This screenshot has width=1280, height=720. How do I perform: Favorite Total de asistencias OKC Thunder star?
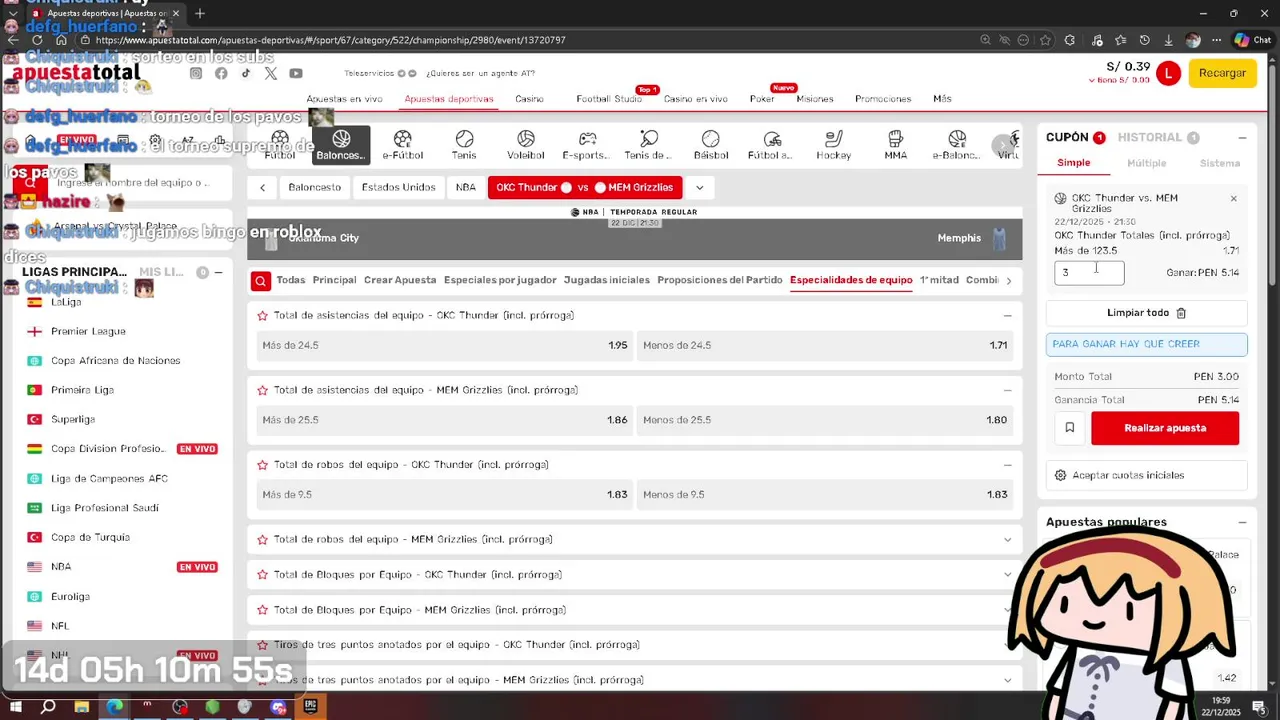pyautogui.click(x=263, y=315)
